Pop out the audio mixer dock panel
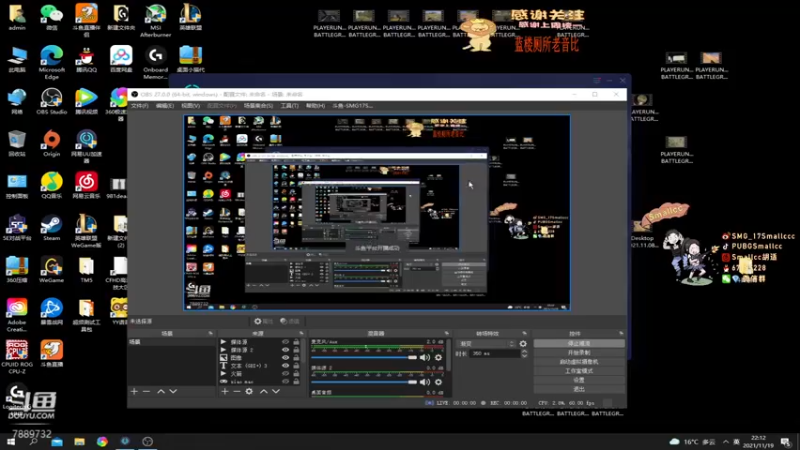 [446, 333]
